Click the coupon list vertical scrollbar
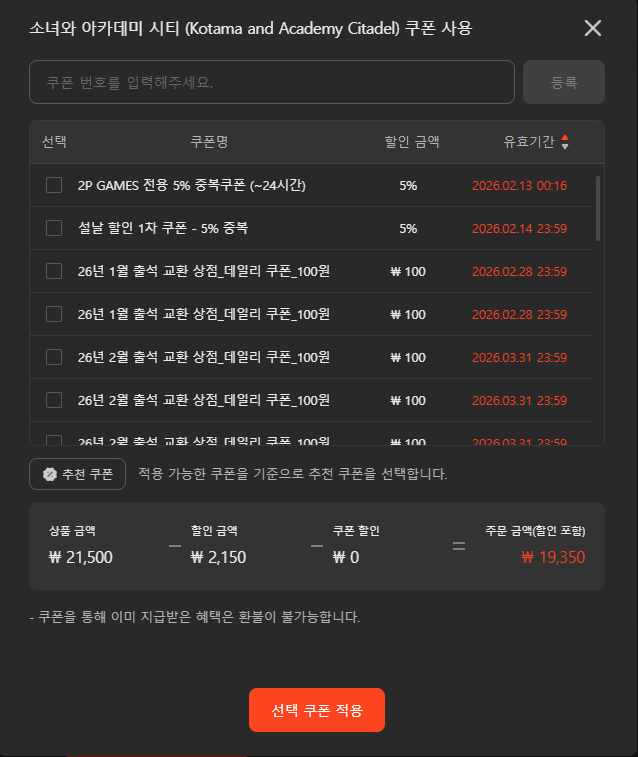638x757 pixels. pos(598,208)
